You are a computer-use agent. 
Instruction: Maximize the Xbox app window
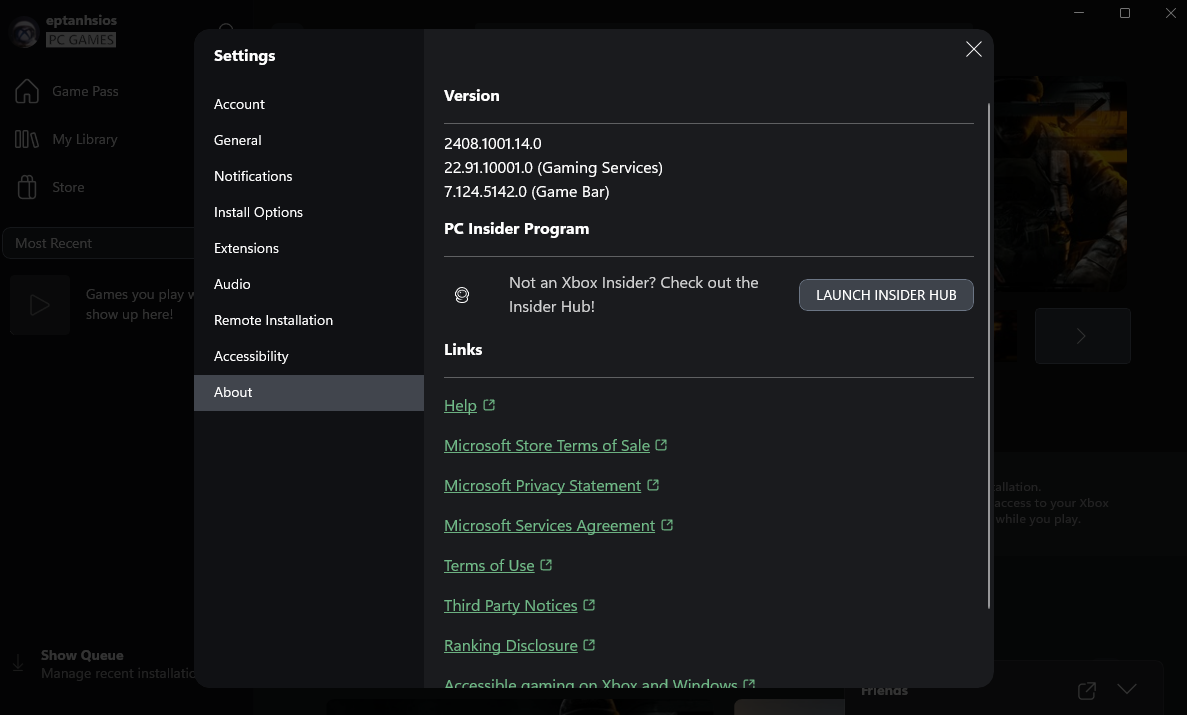(x=1125, y=13)
